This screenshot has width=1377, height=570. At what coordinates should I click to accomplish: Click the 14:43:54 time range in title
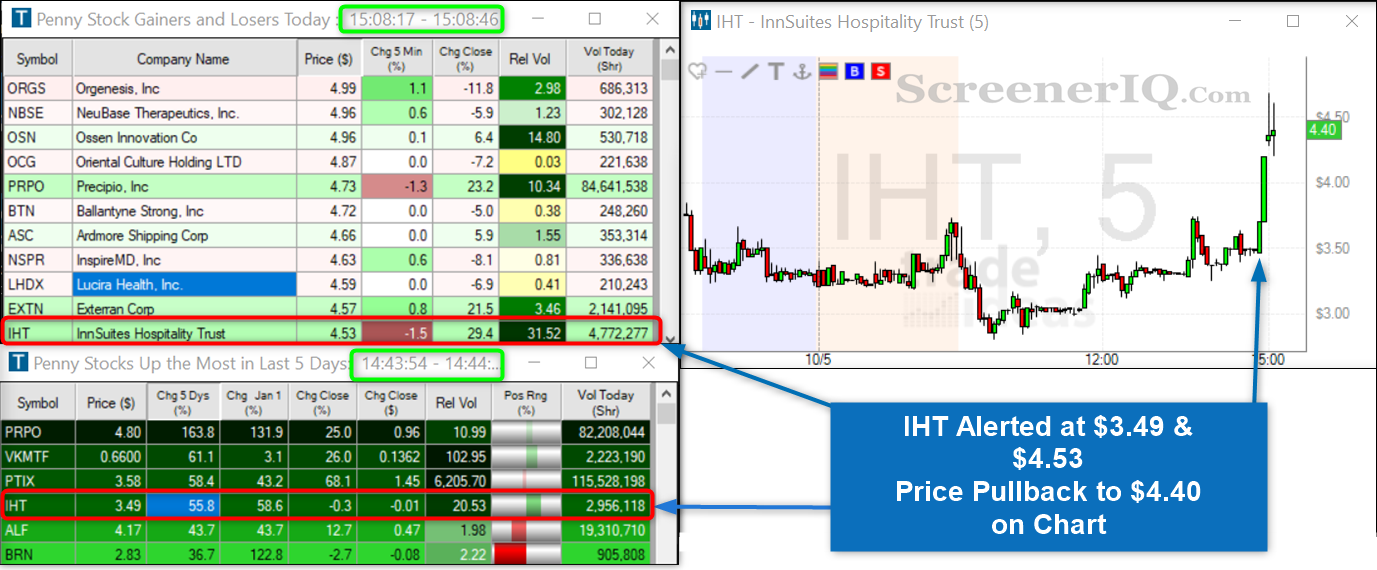point(430,363)
